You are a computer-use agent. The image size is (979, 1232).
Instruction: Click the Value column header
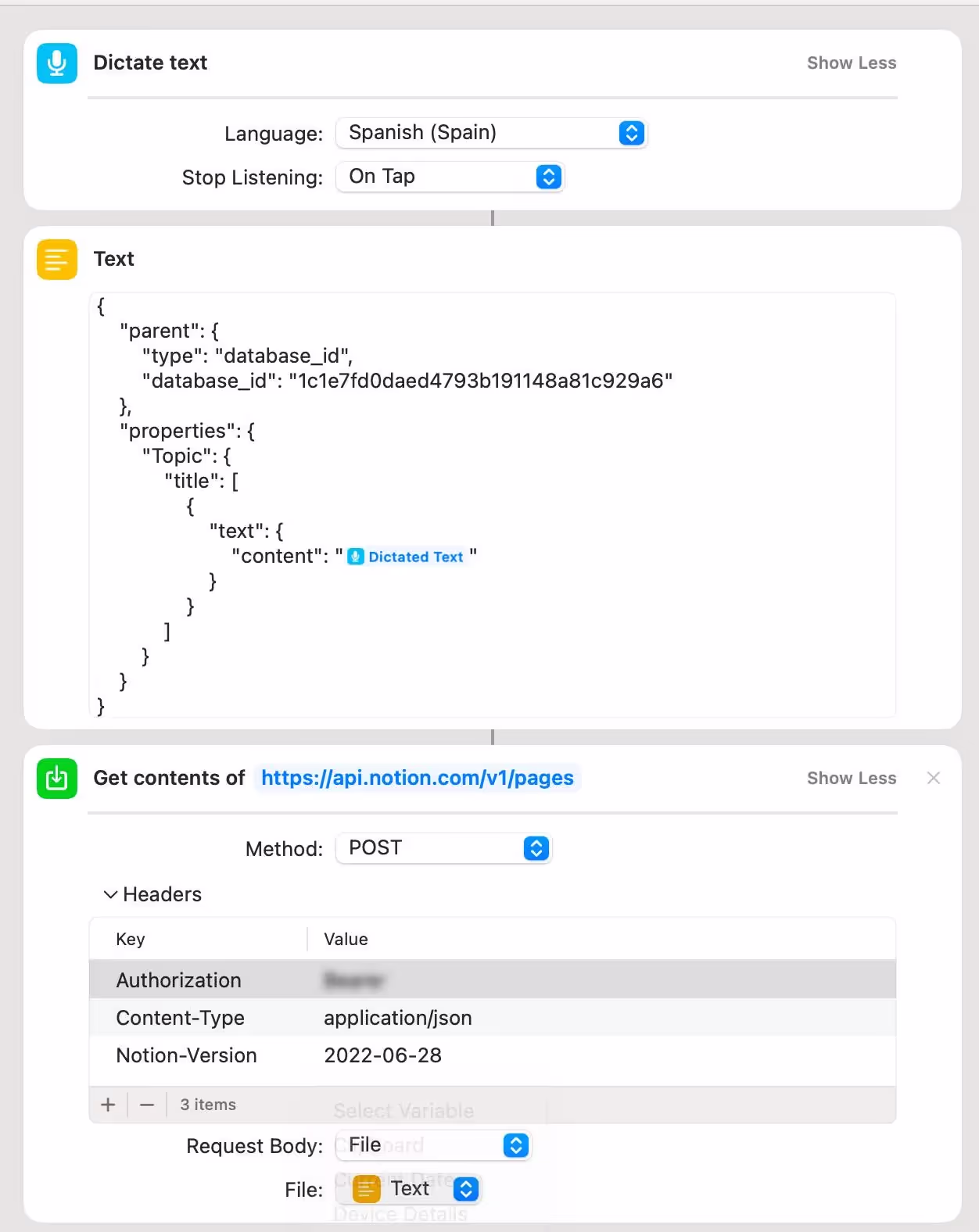click(x=346, y=939)
